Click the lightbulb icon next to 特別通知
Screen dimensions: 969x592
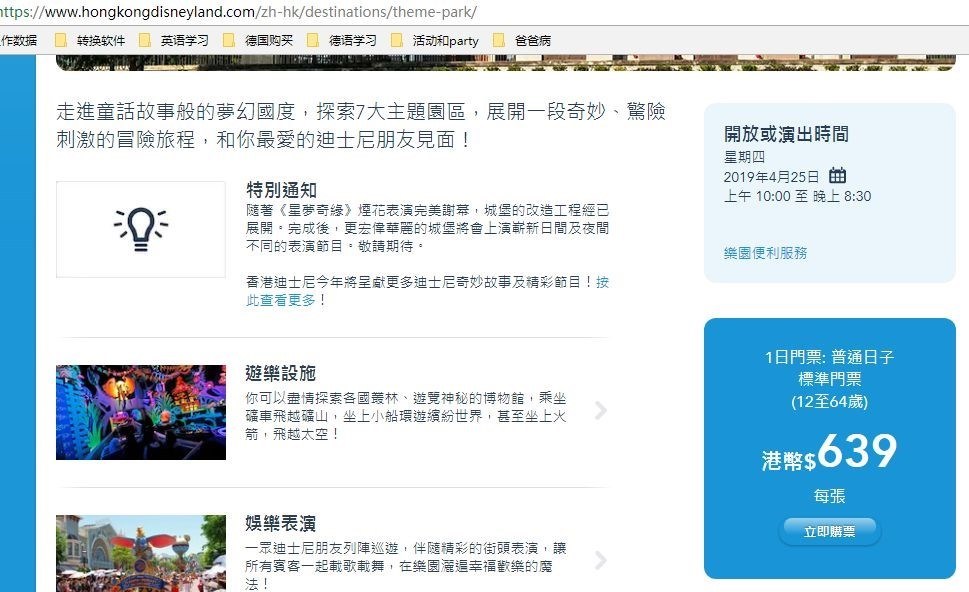point(141,228)
